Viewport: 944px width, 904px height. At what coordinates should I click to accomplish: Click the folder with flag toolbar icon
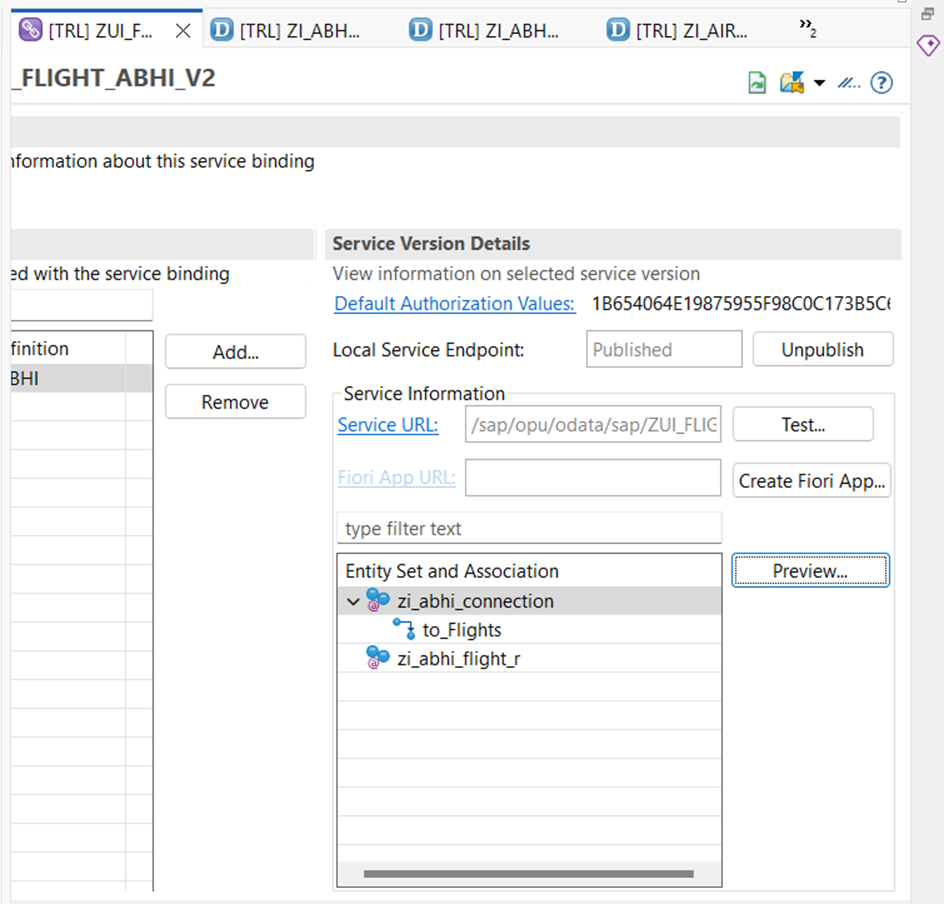tap(792, 83)
